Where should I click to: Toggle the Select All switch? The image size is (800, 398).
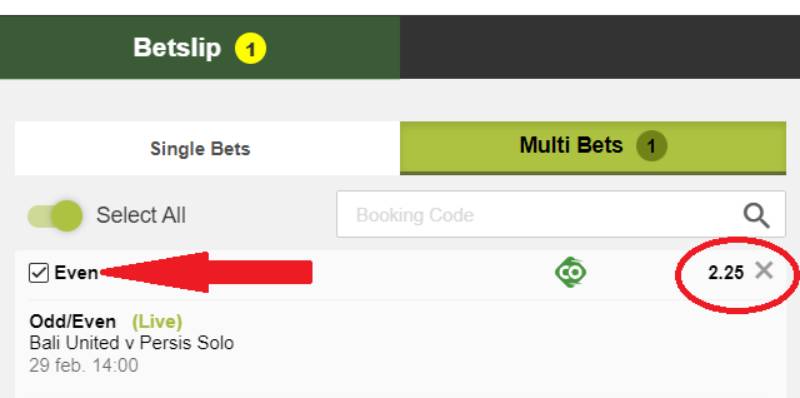click(x=55, y=216)
